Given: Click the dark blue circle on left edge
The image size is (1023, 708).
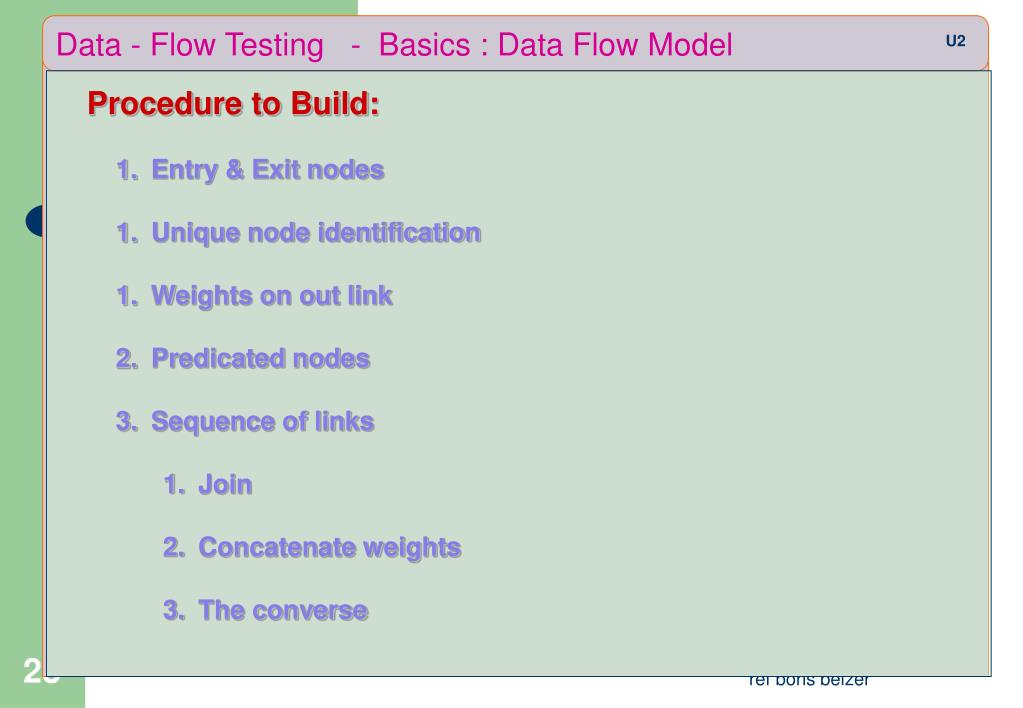Looking at the screenshot, I should click(x=35, y=221).
